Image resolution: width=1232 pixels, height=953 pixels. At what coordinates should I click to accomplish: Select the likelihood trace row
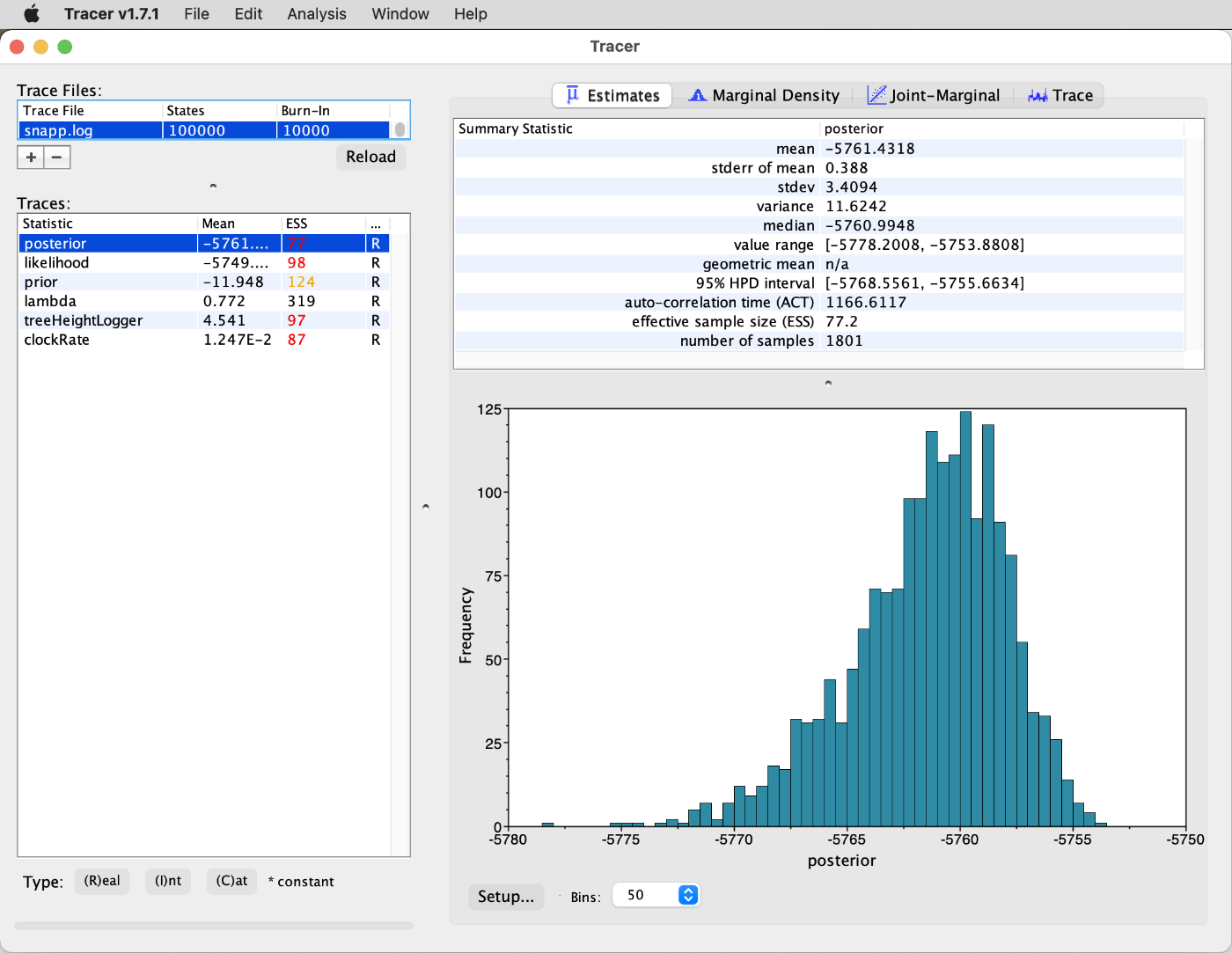(204, 263)
